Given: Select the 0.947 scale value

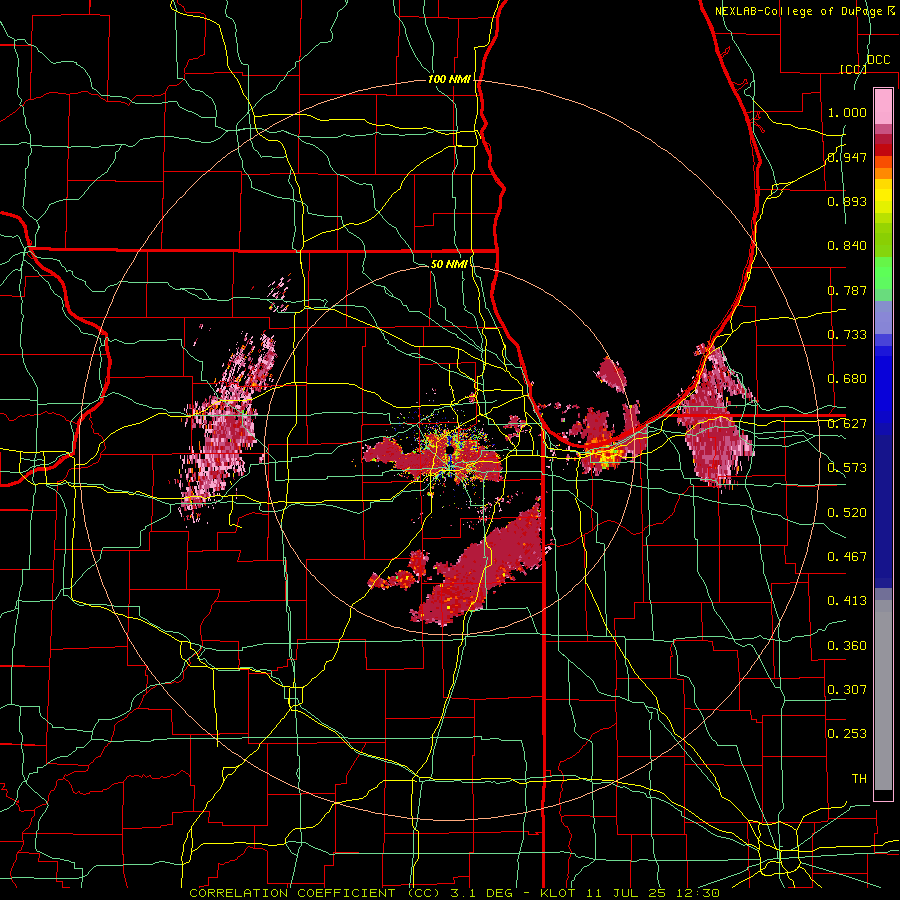Looking at the screenshot, I should tap(847, 157).
